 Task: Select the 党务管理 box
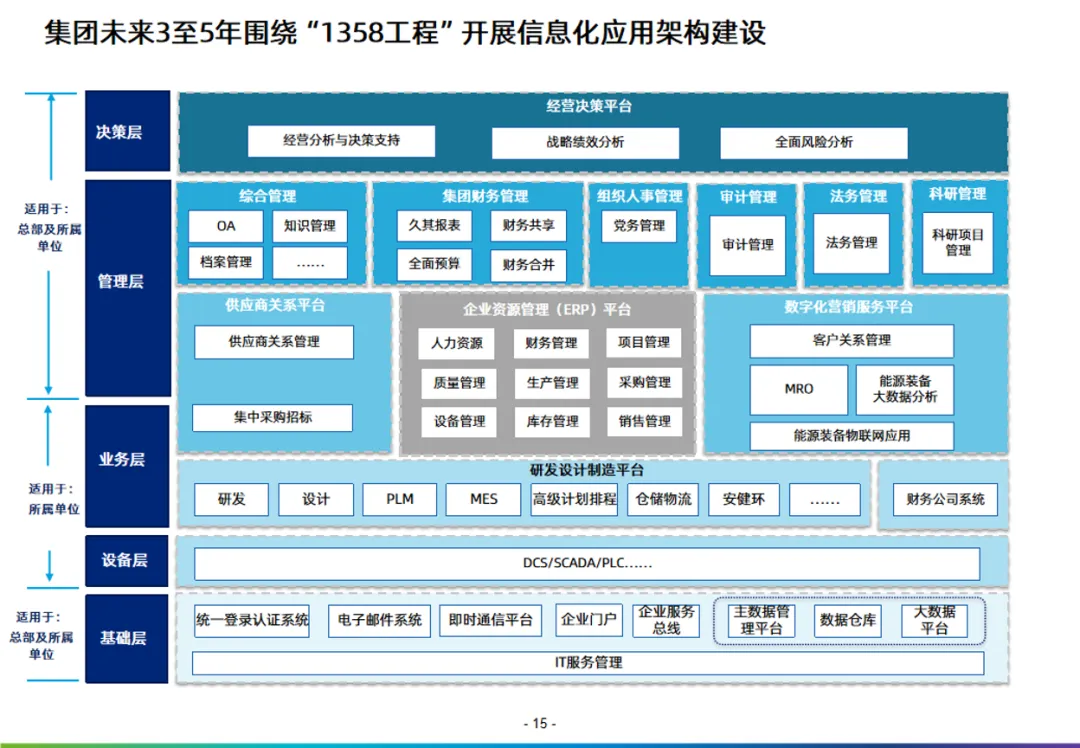coord(639,226)
